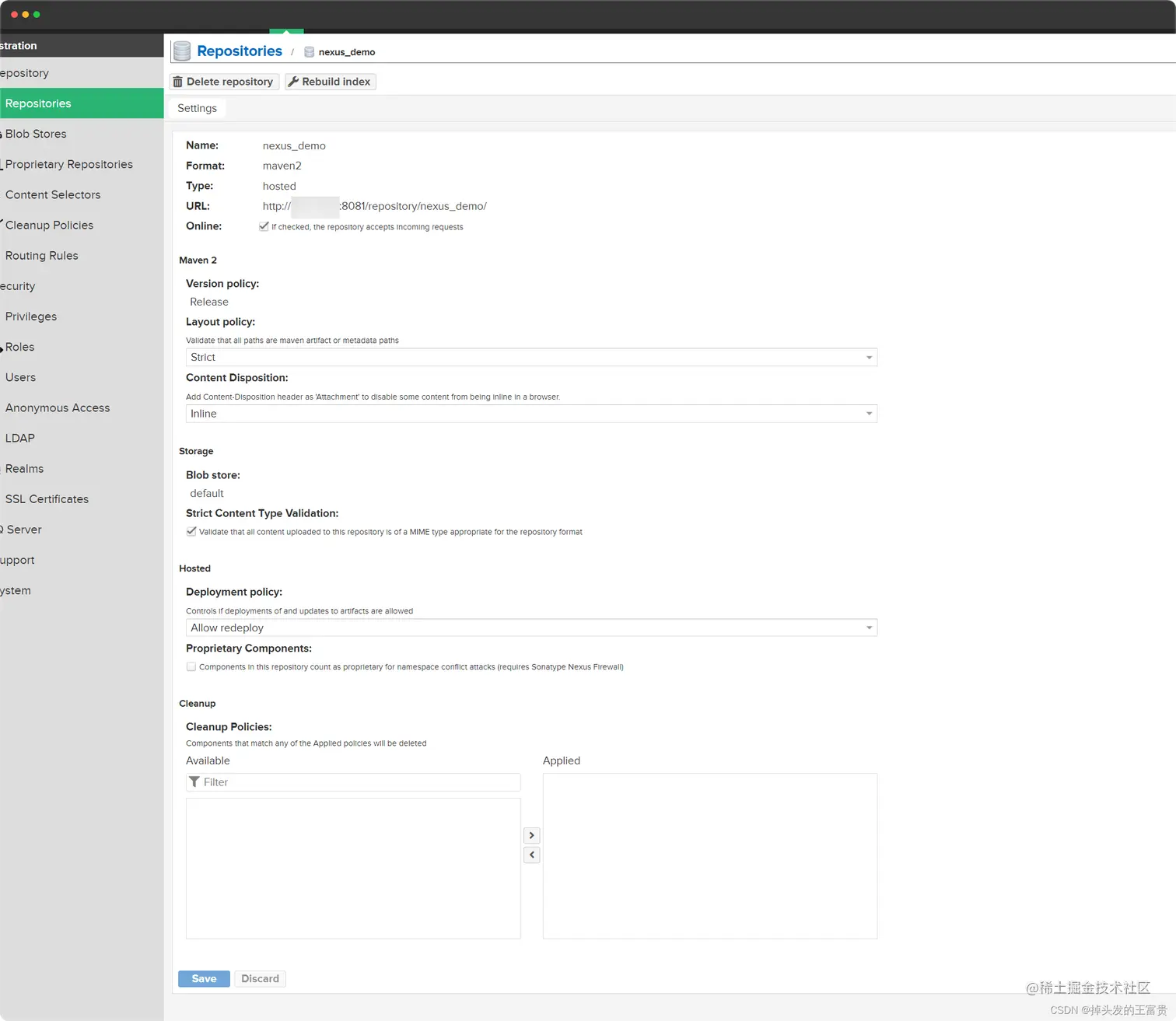Click the nexus_demo breadcrumb text
Image resolution: width=1176 pixels, height=1021 pixels.
click(x=347, y=52)
